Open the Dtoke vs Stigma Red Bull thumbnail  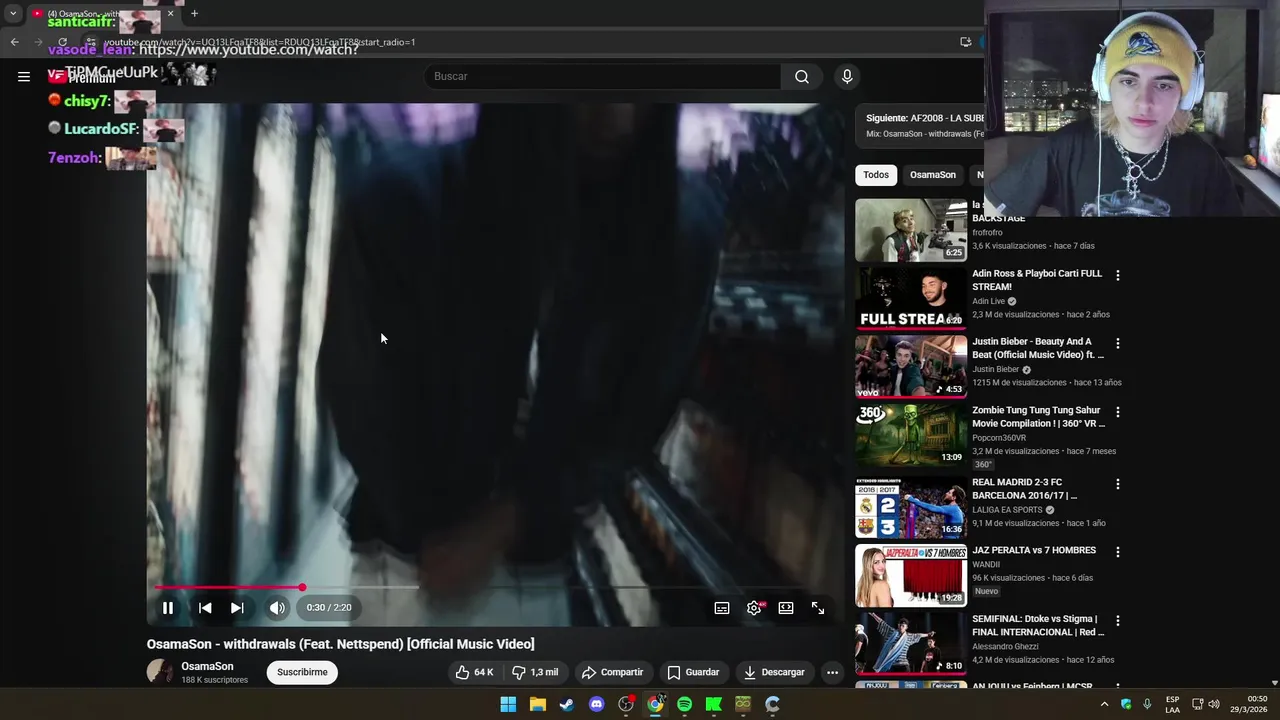pyautogui.click(x=911, y=644)
